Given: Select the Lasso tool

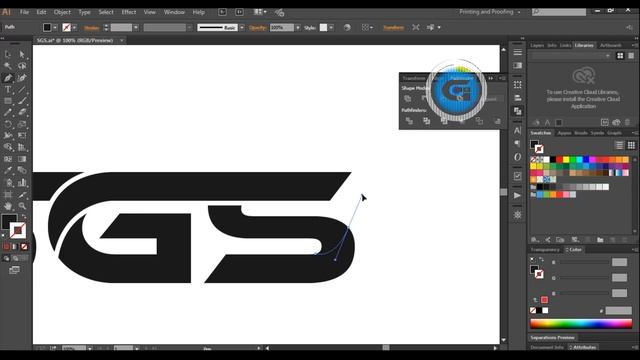Looking at the screenshot, I should click(22, 66).
